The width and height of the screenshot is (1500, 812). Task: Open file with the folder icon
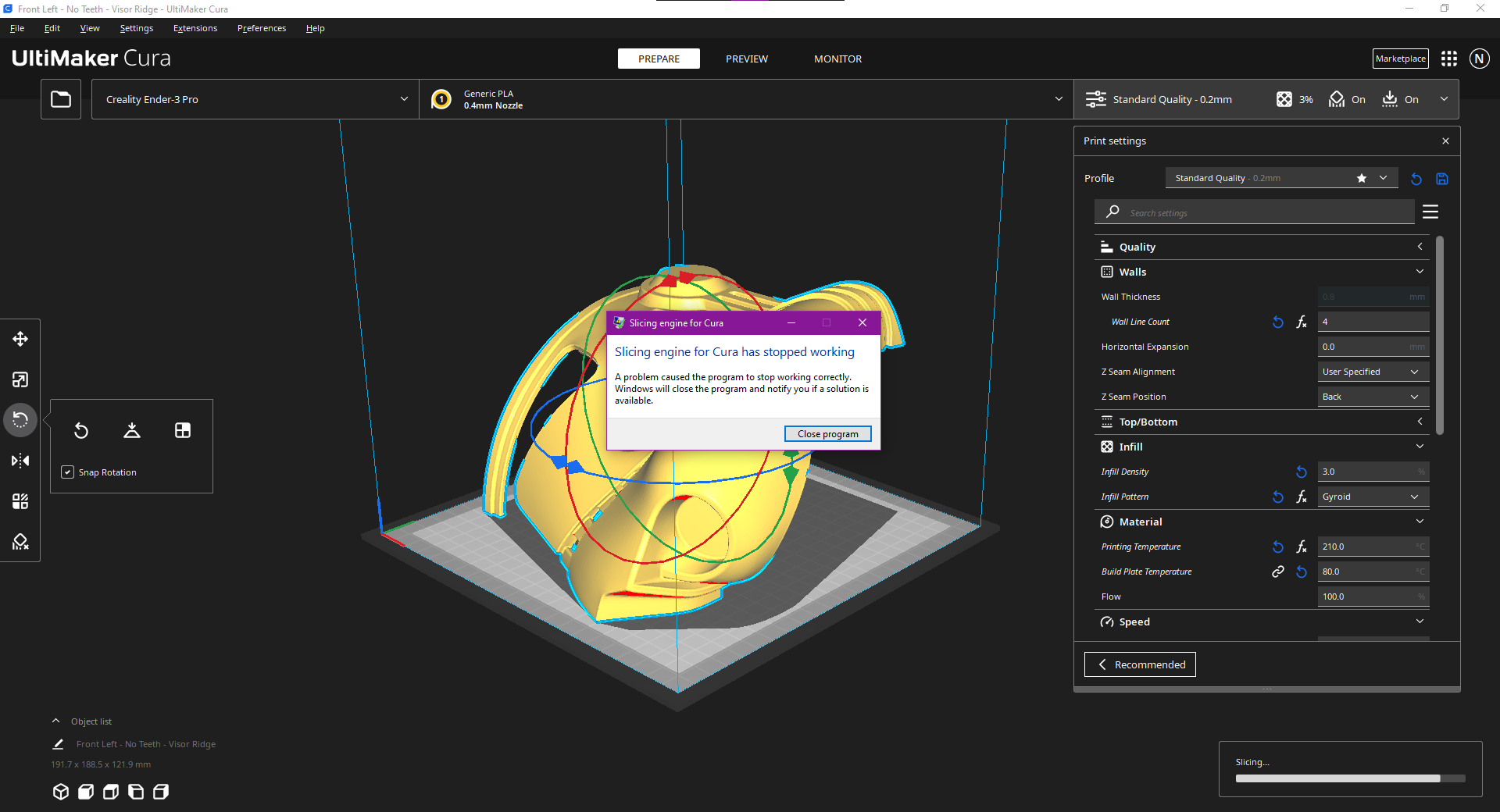tap(61, 99)
